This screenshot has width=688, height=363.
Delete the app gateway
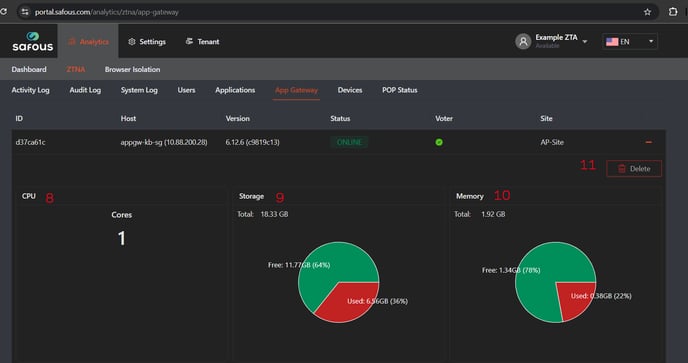tap(634, 169)
